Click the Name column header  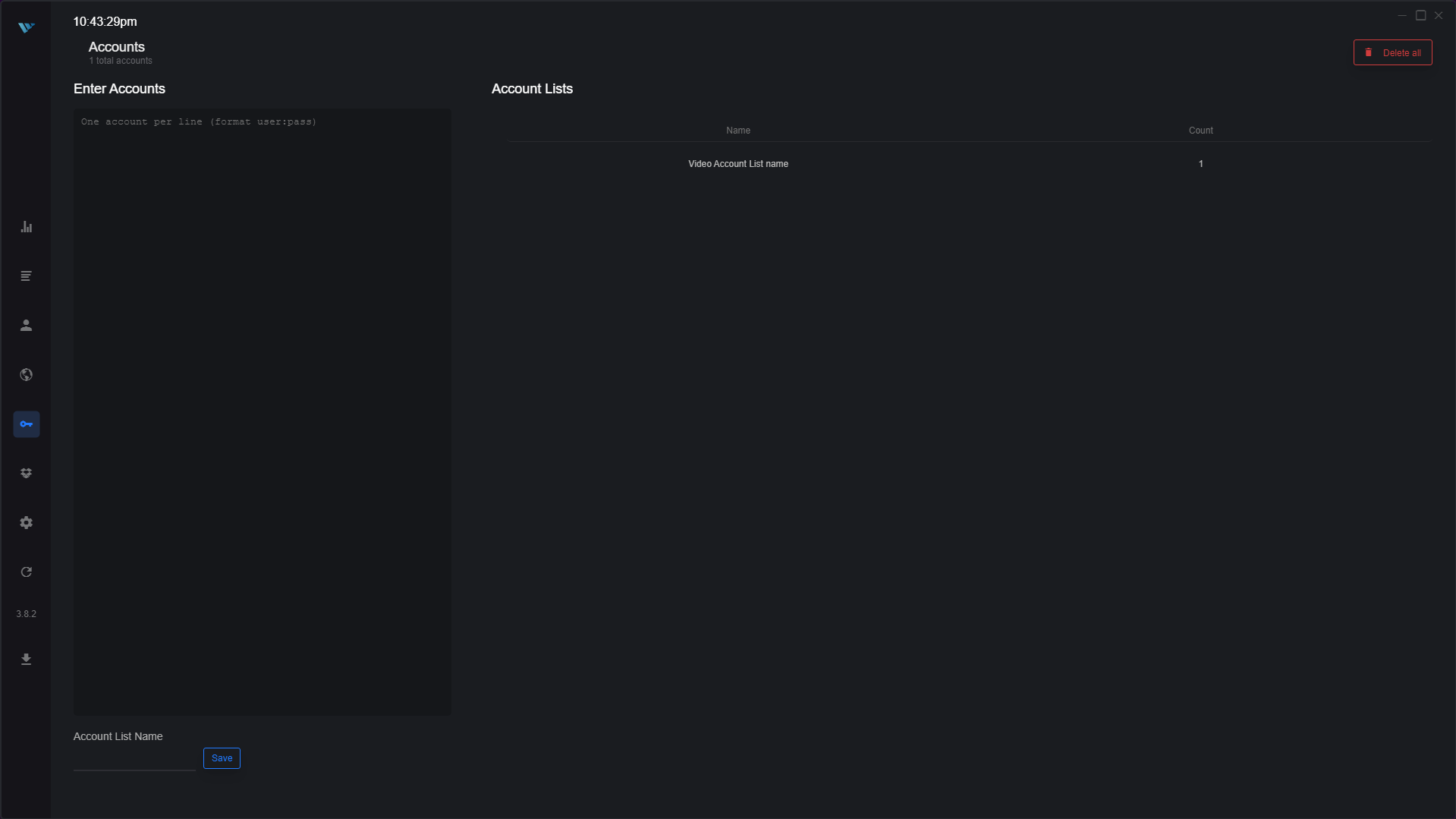click(738, 131)
